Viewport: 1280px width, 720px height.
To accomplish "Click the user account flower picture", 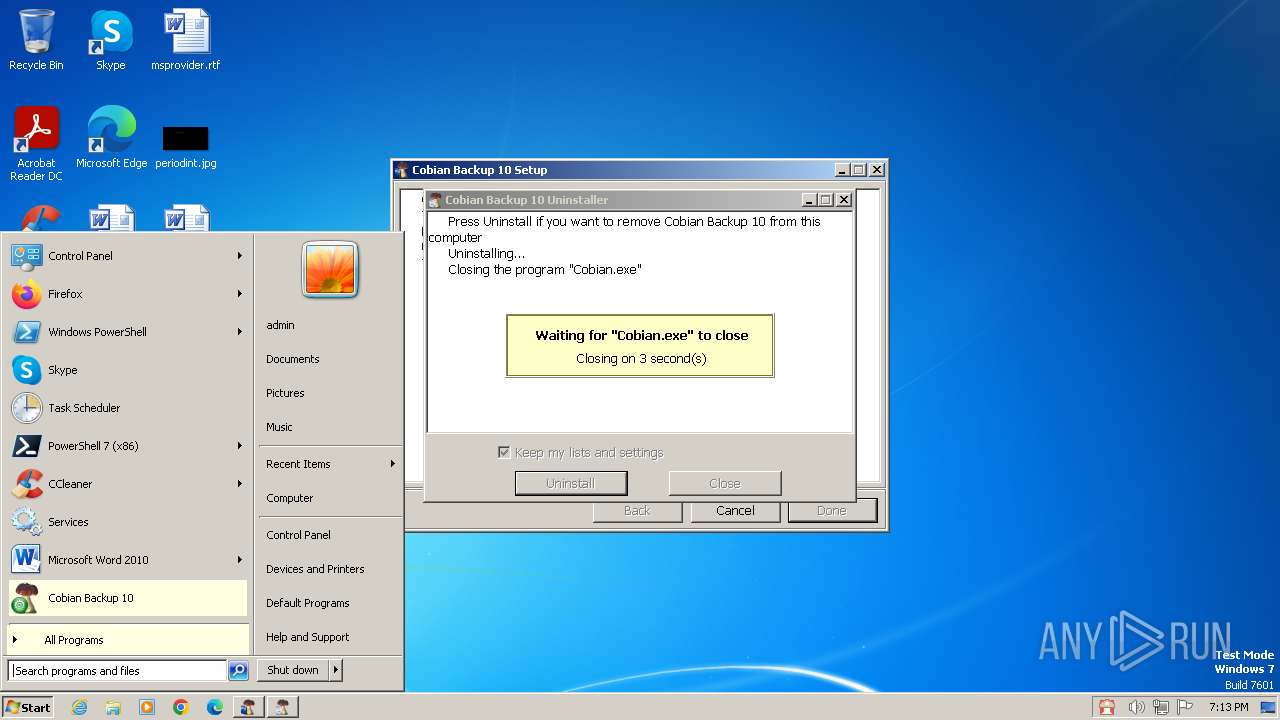I will (330, 270).
